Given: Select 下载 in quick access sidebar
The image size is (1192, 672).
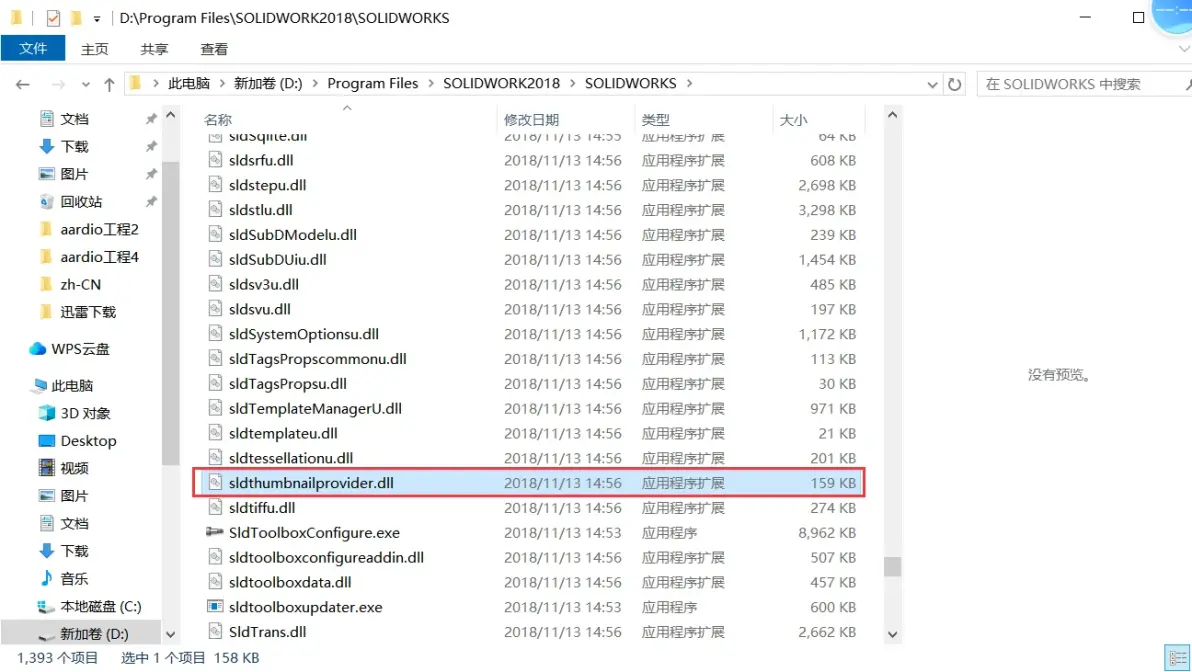Looking at the screenshot, I should click(74, 147).
